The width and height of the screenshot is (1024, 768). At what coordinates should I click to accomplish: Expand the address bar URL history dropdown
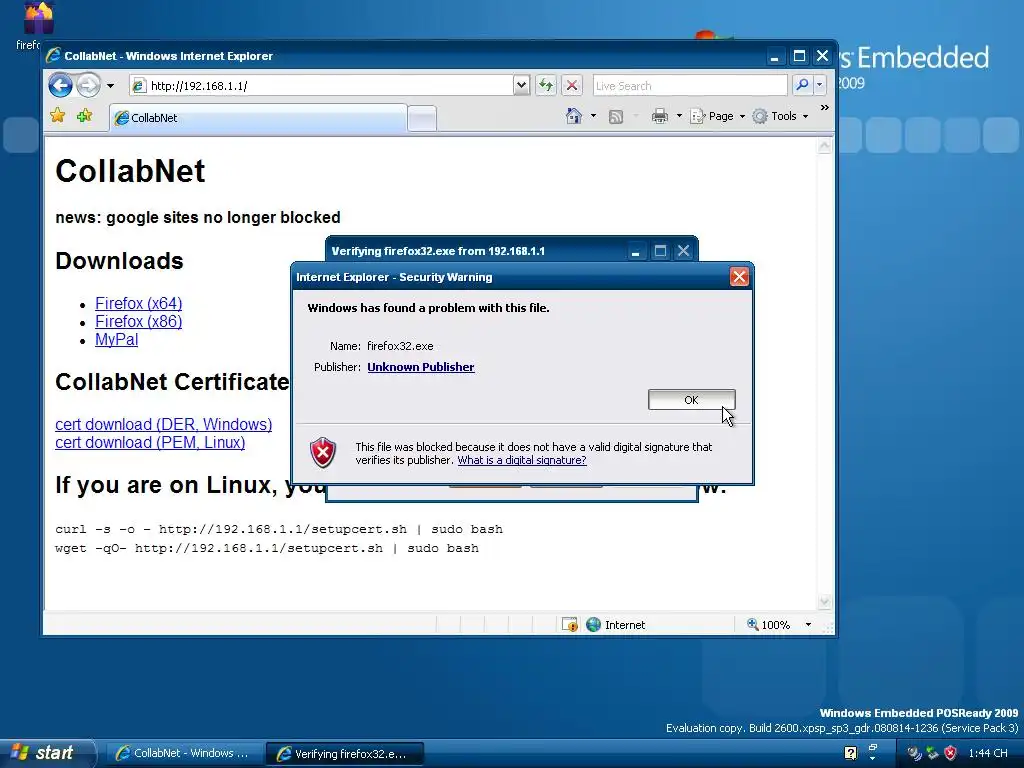[521, 86]
